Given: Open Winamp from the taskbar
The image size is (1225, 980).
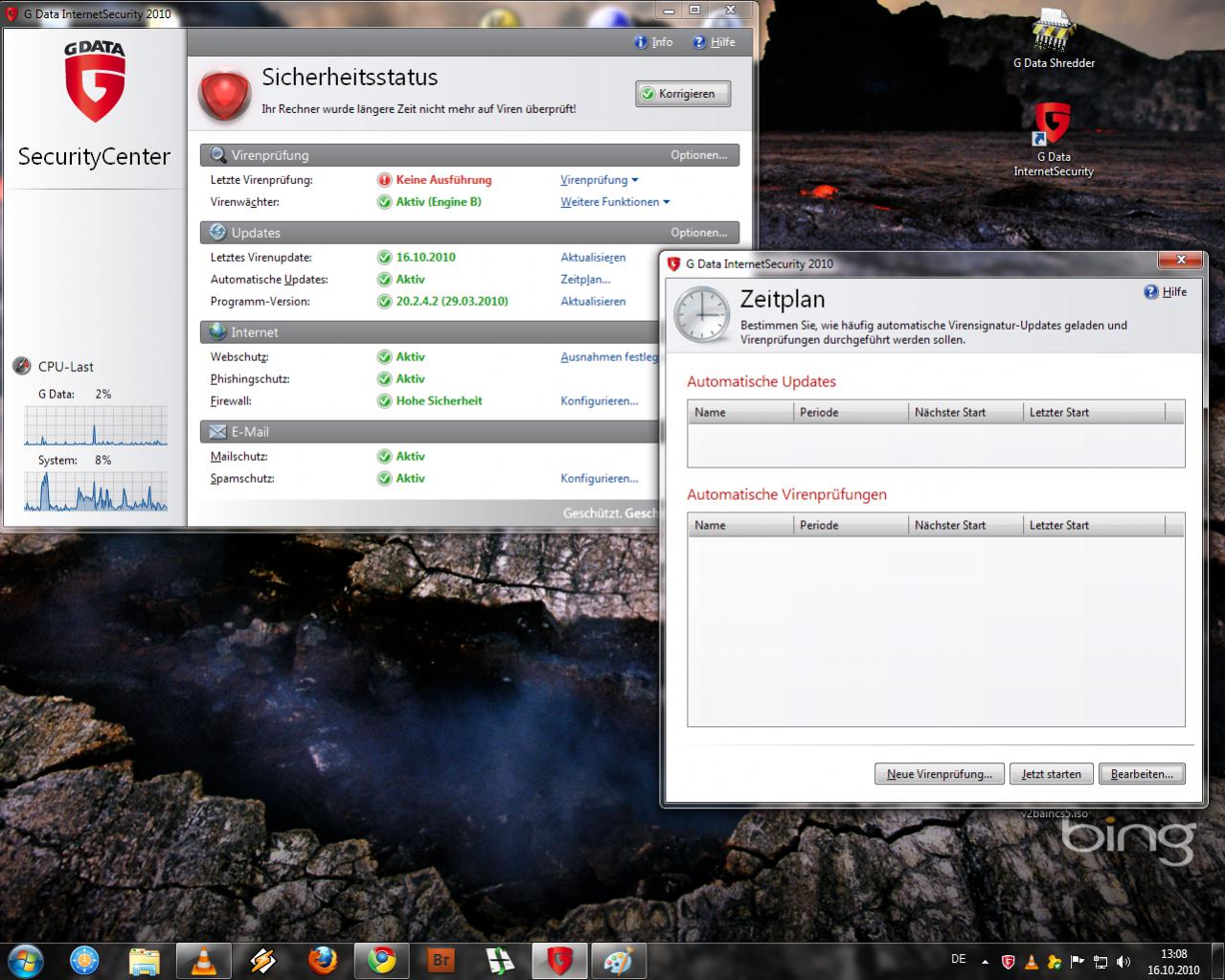Looking at the screenshot, I should (x=262, y=961).
